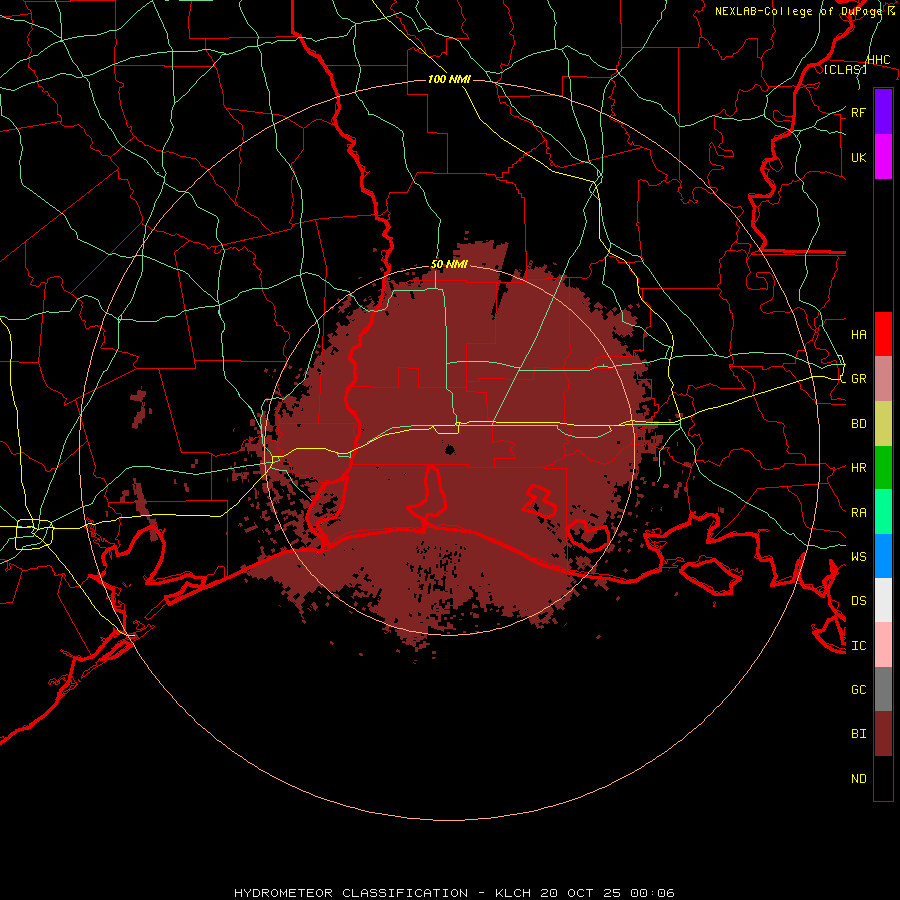This screenshot has height=900, width=900.
Task: Click the "BI" legend label
Action: tap(858, 734)
